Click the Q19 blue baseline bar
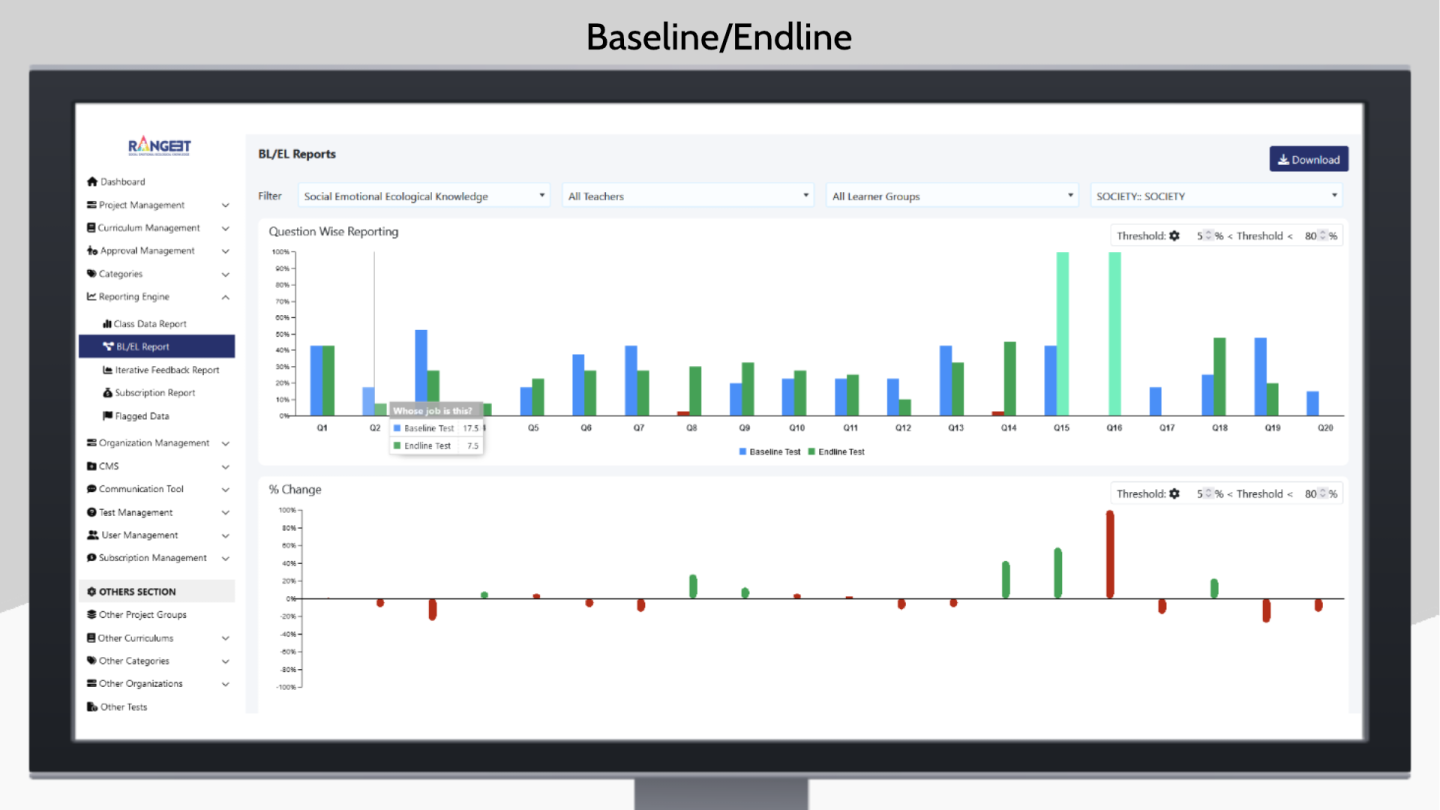This screenshot has width=1440, height=810. tap(1260, 377)
